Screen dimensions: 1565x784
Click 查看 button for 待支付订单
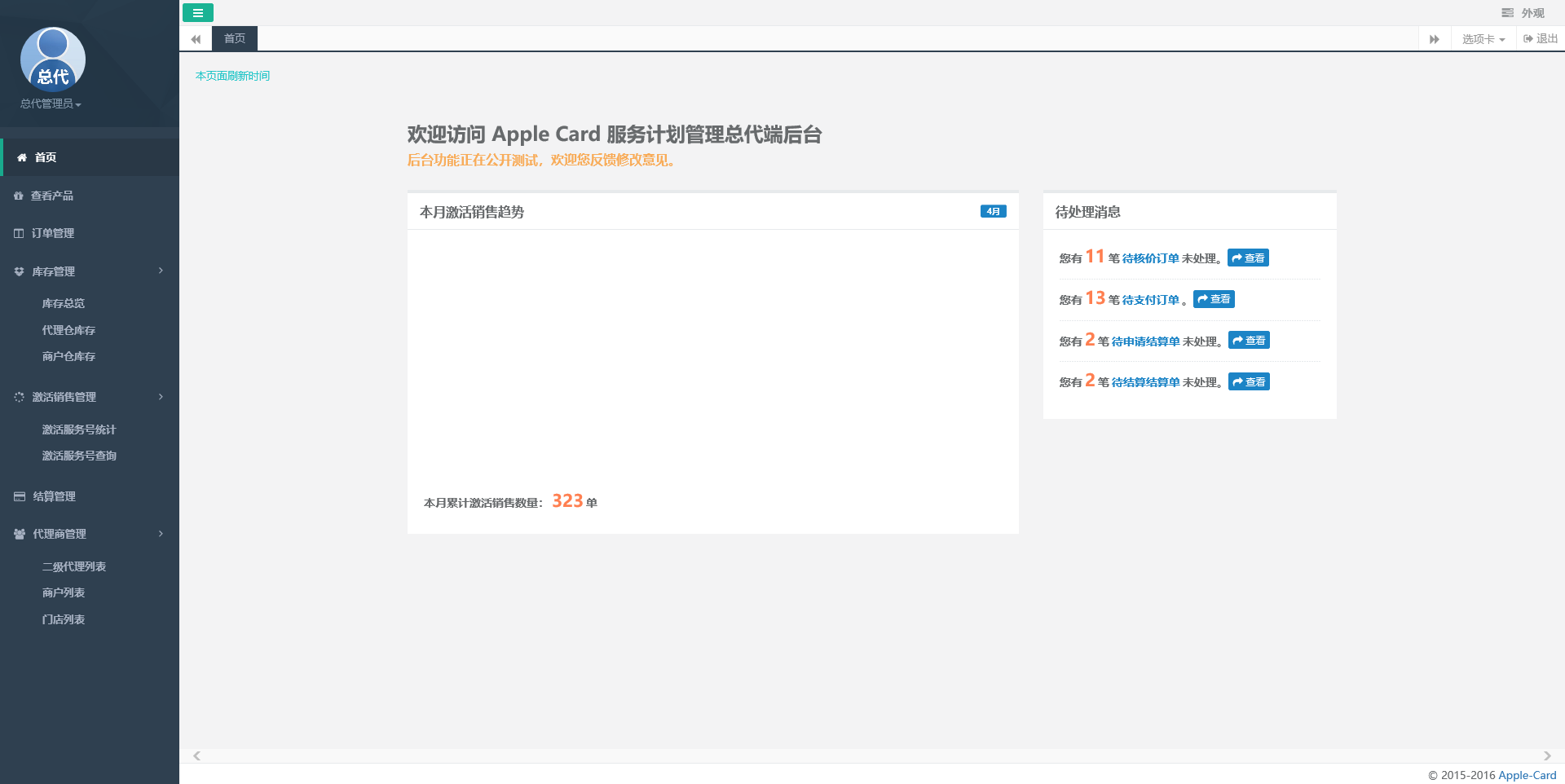tap(1214, 299)
